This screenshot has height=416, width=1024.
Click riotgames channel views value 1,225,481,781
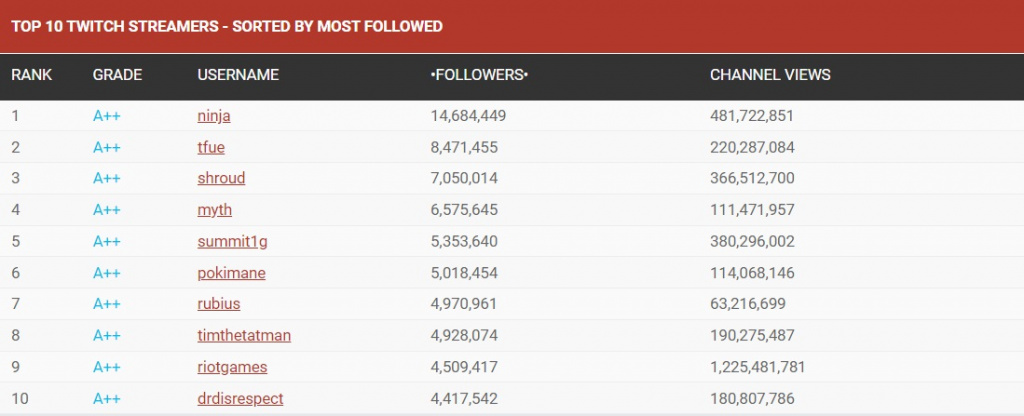click(758, 367)
